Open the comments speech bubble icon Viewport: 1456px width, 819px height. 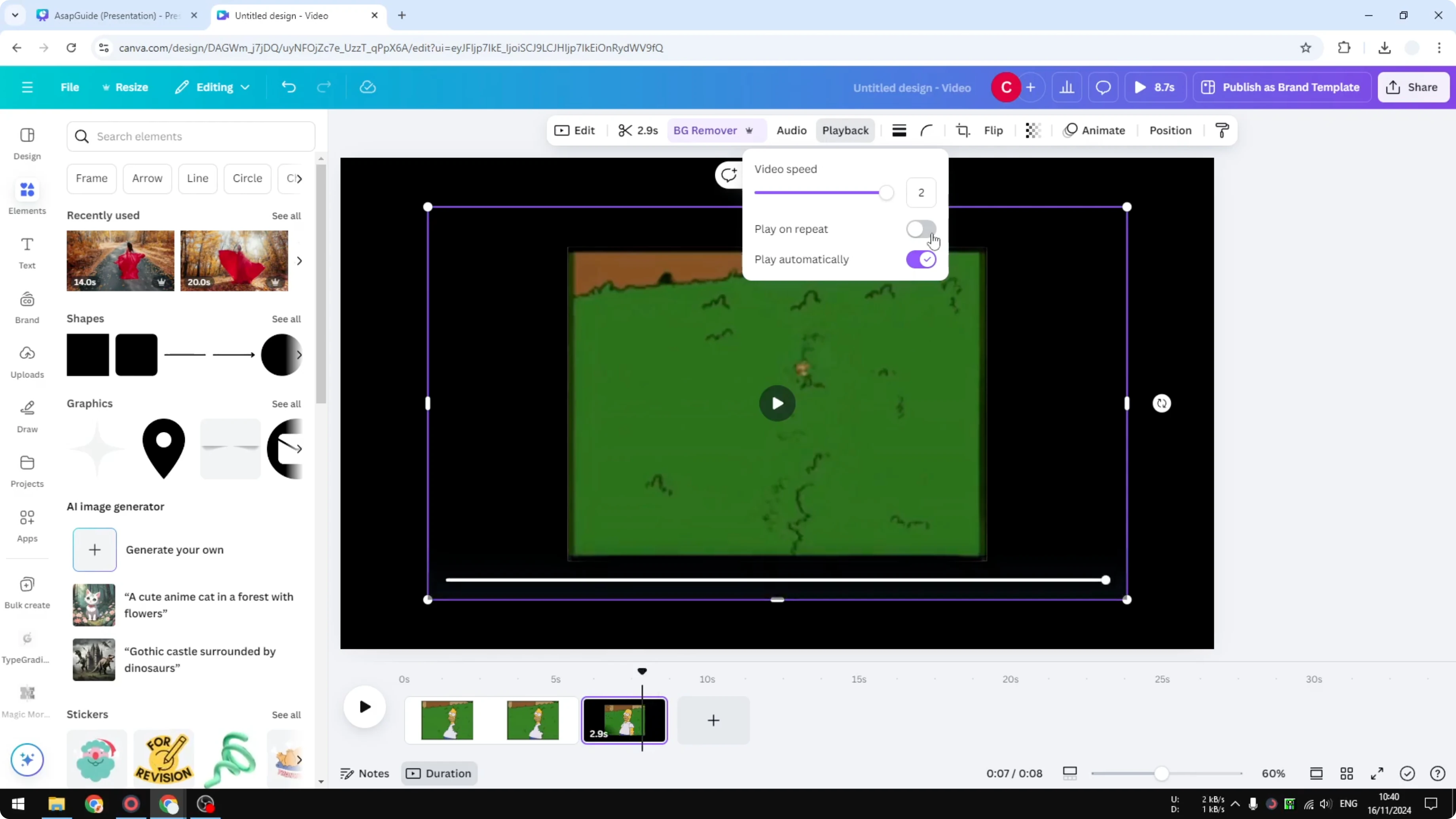[1103, 87]
